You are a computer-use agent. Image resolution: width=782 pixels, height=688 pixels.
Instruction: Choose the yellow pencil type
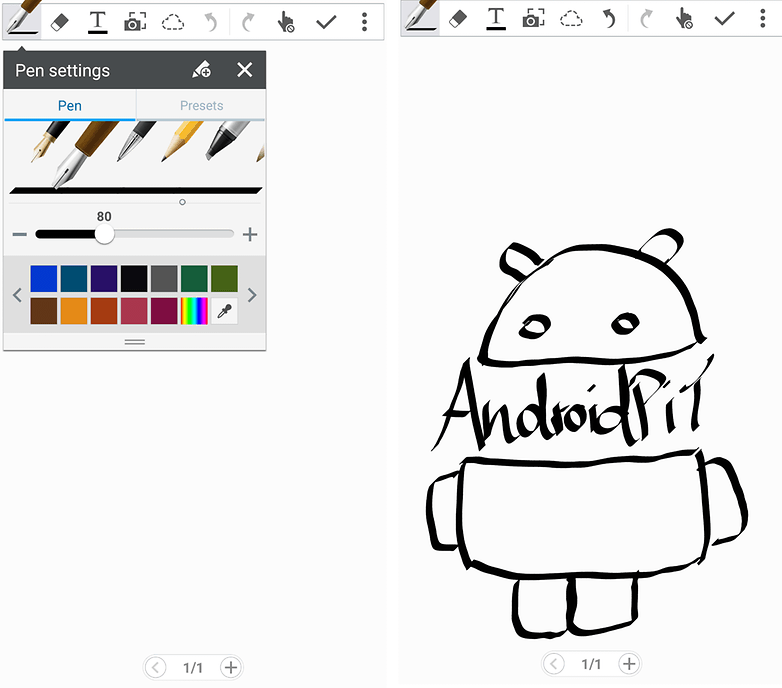(182, 141)
